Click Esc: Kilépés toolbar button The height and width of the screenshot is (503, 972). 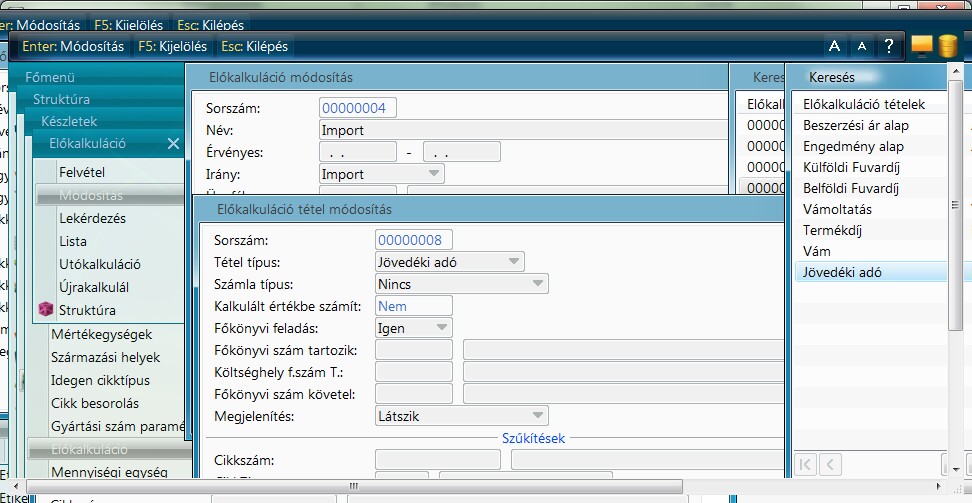(255, 46)
